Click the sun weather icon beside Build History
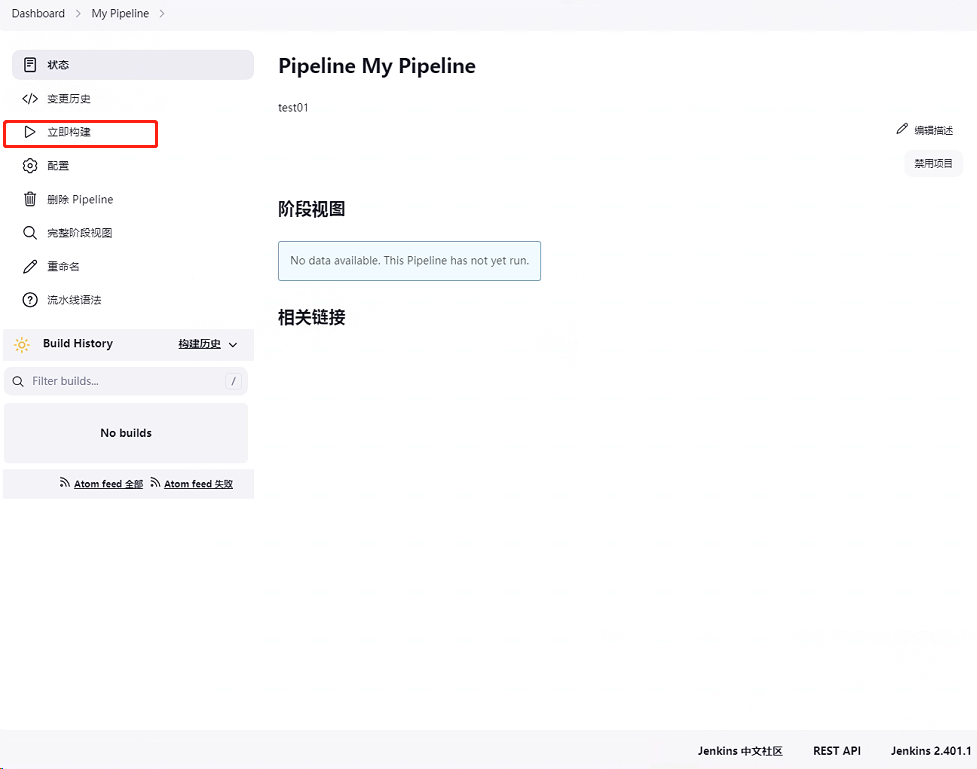 22,345
